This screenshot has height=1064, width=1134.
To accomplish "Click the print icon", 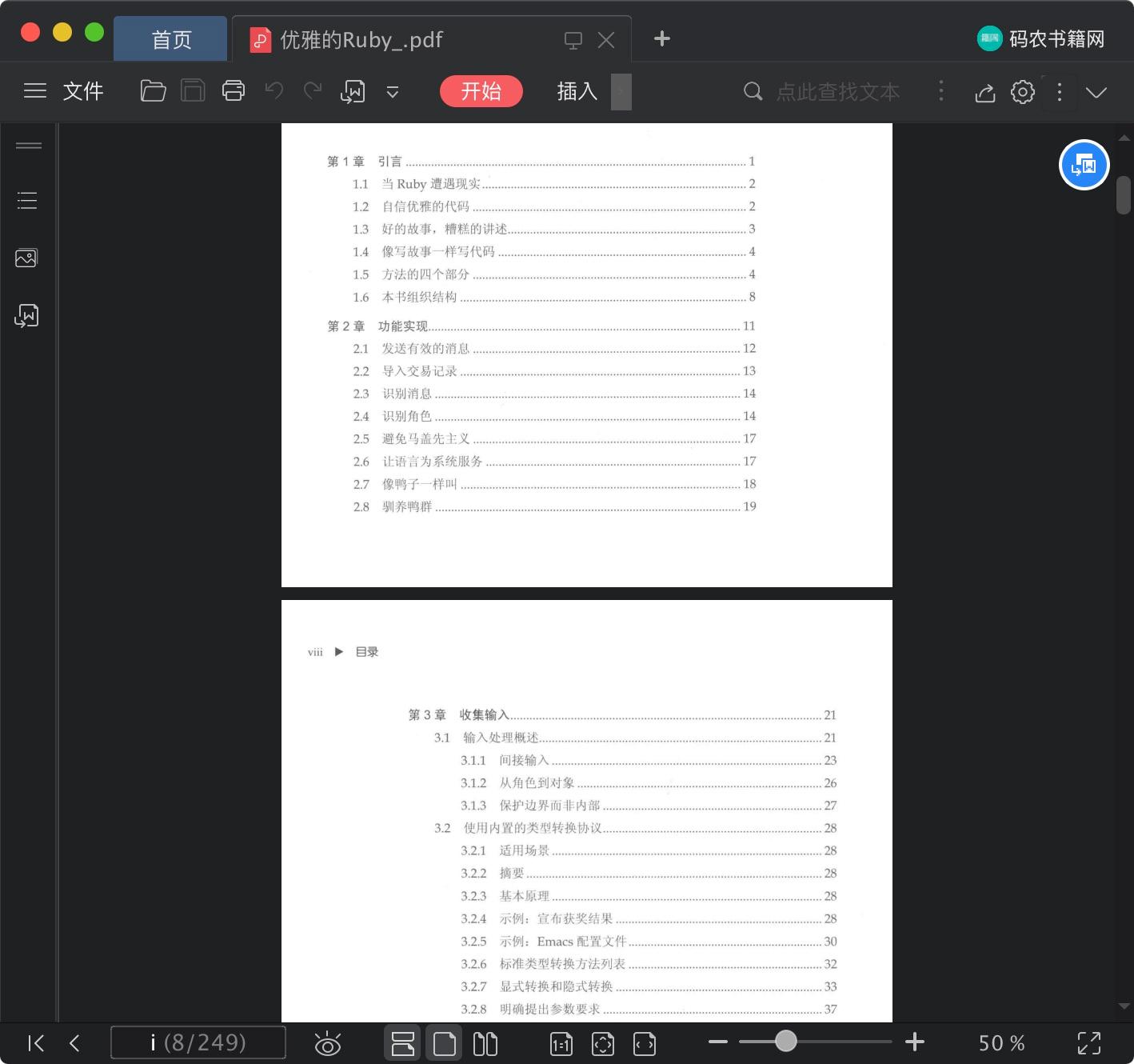I will (234, 91).
